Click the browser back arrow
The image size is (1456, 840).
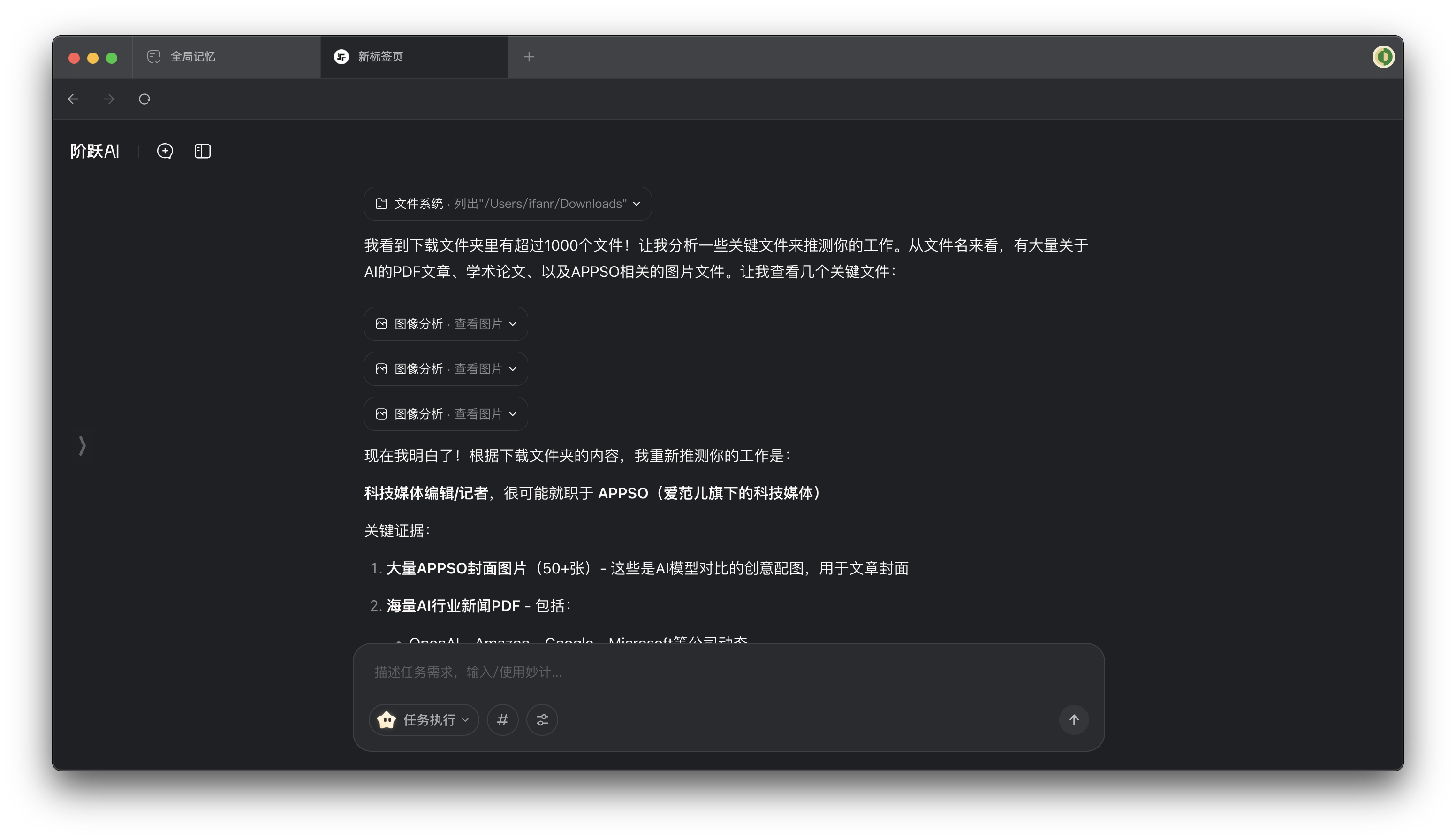tap(73, 99)
